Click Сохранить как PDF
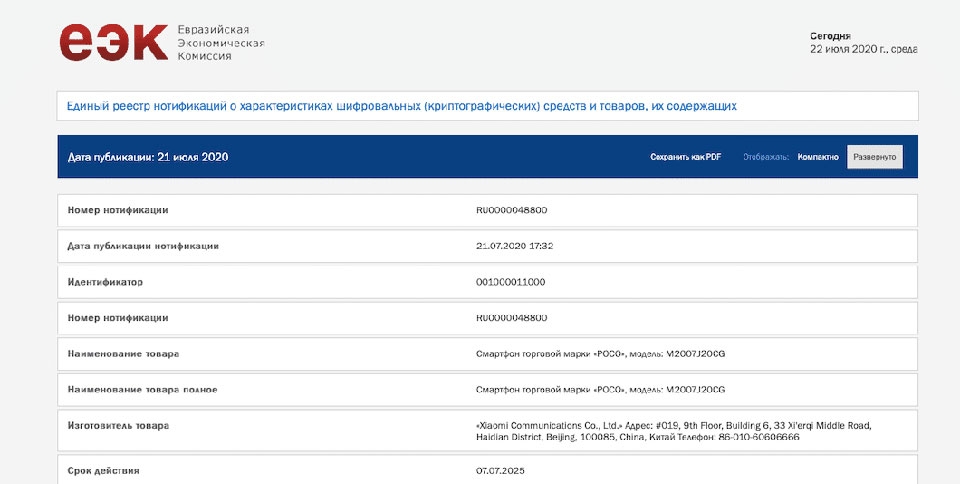 (x=685, y=157)
